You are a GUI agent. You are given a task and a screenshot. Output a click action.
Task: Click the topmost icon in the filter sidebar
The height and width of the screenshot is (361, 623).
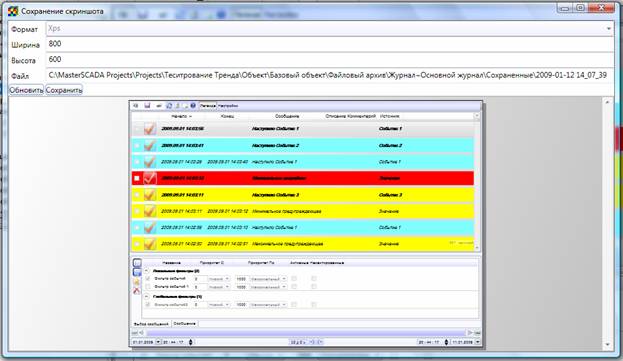(x=137, y=263)
